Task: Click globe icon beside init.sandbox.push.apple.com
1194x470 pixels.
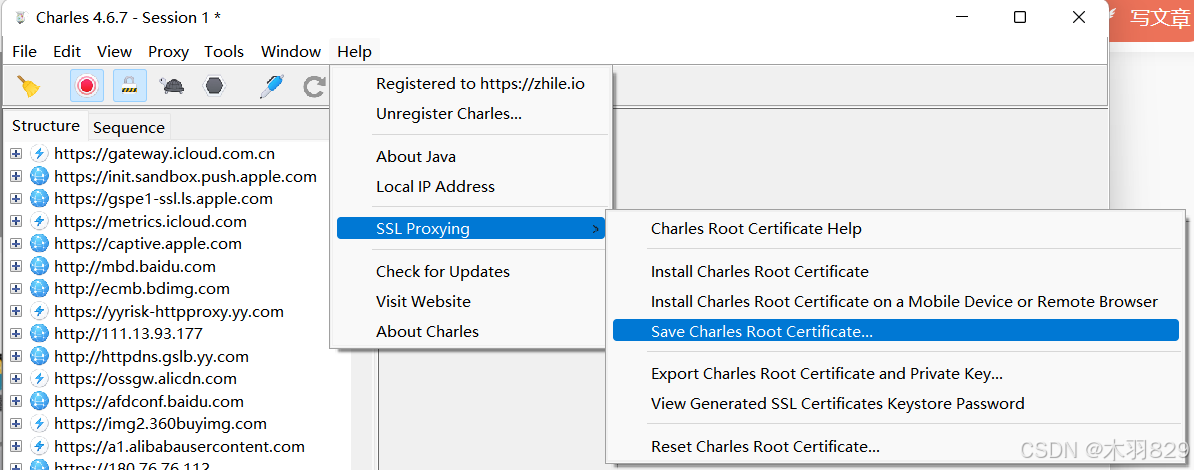Action: [x=39, y=177]
